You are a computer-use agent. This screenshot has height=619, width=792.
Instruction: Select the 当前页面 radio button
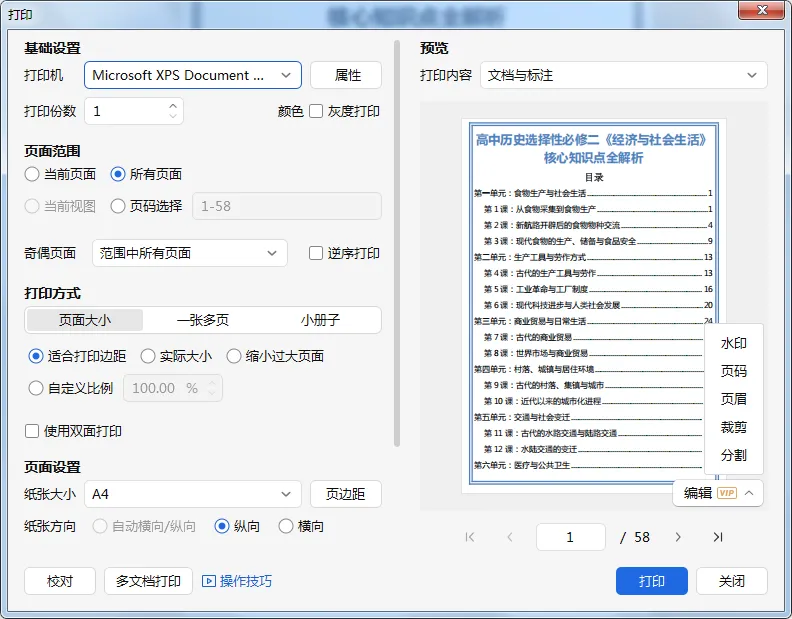click(32, 174)
